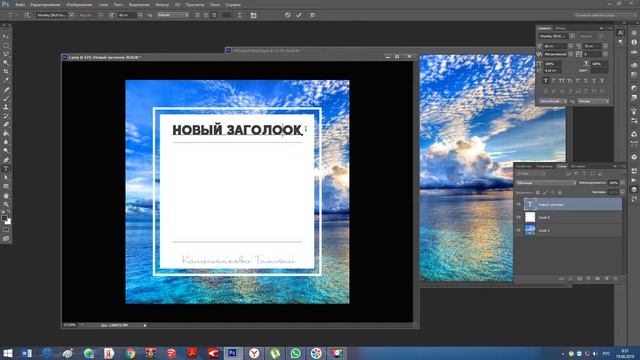Viewport: 640px width, 360px height.
Task: Toggle center text alignment in options bar
Action: point(206,15)
